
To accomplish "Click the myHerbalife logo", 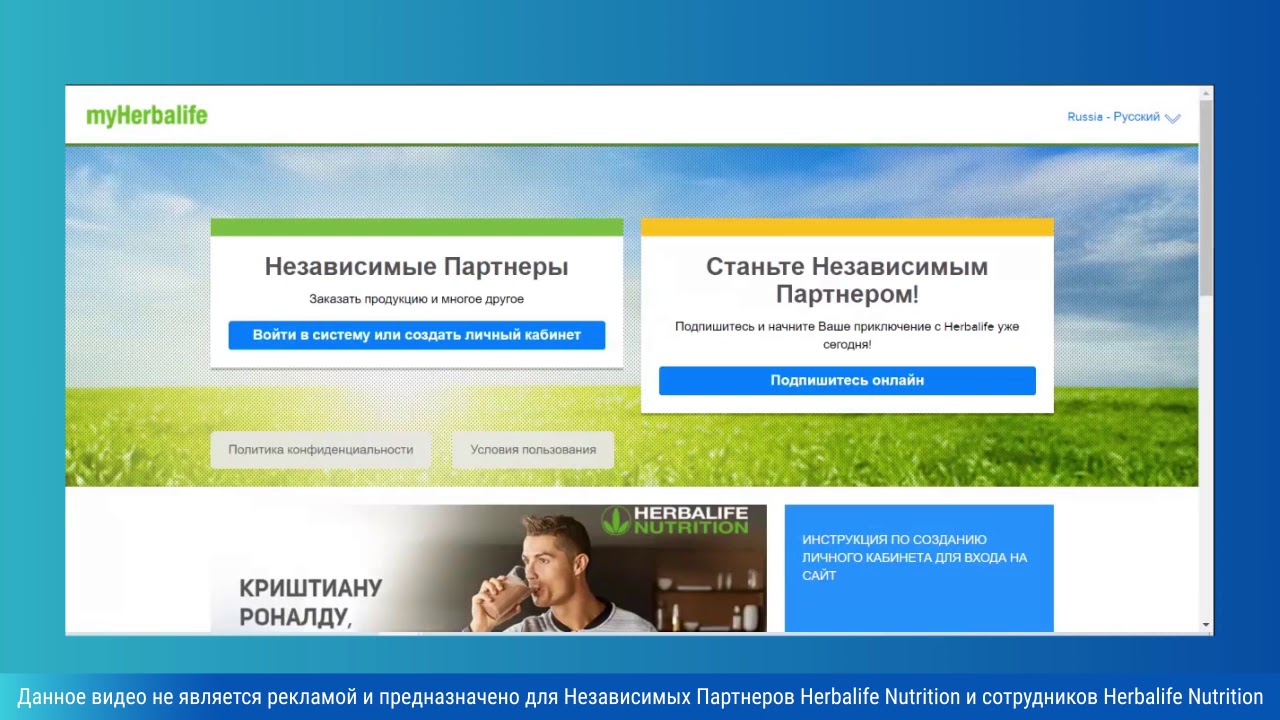I will [x=146, y=116].
